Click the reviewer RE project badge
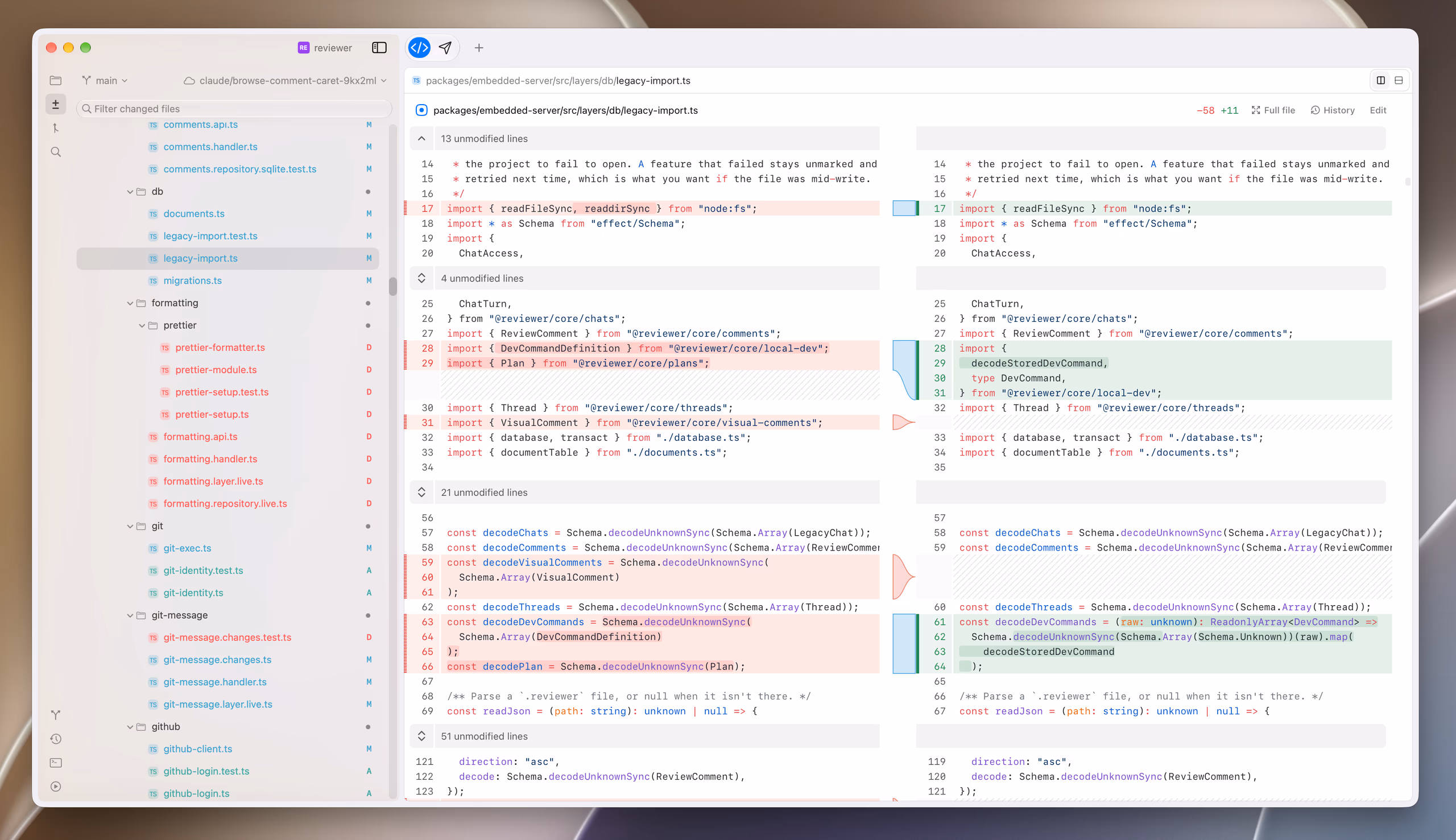 point(304,48)
